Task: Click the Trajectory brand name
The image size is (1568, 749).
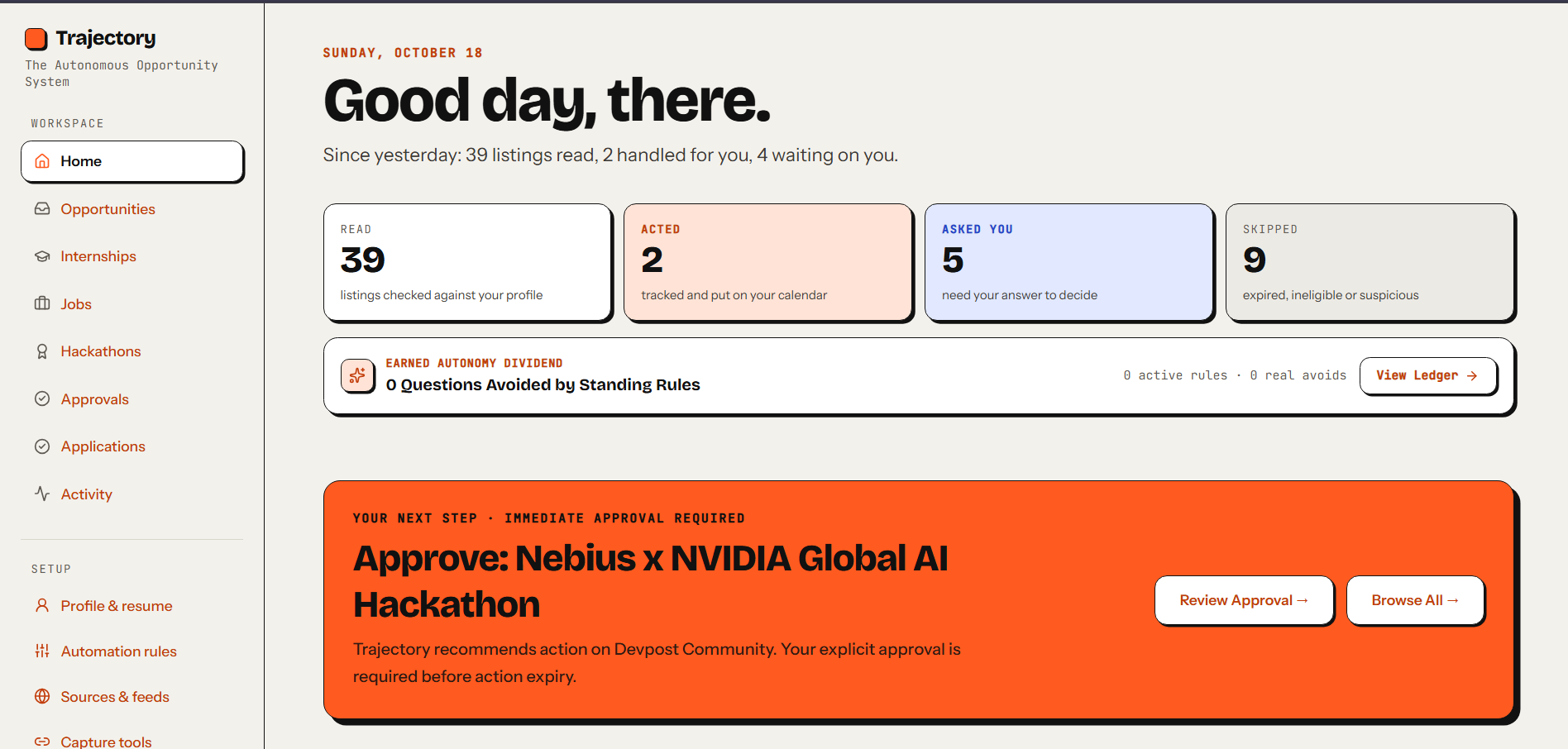Action: pos(106,38)
